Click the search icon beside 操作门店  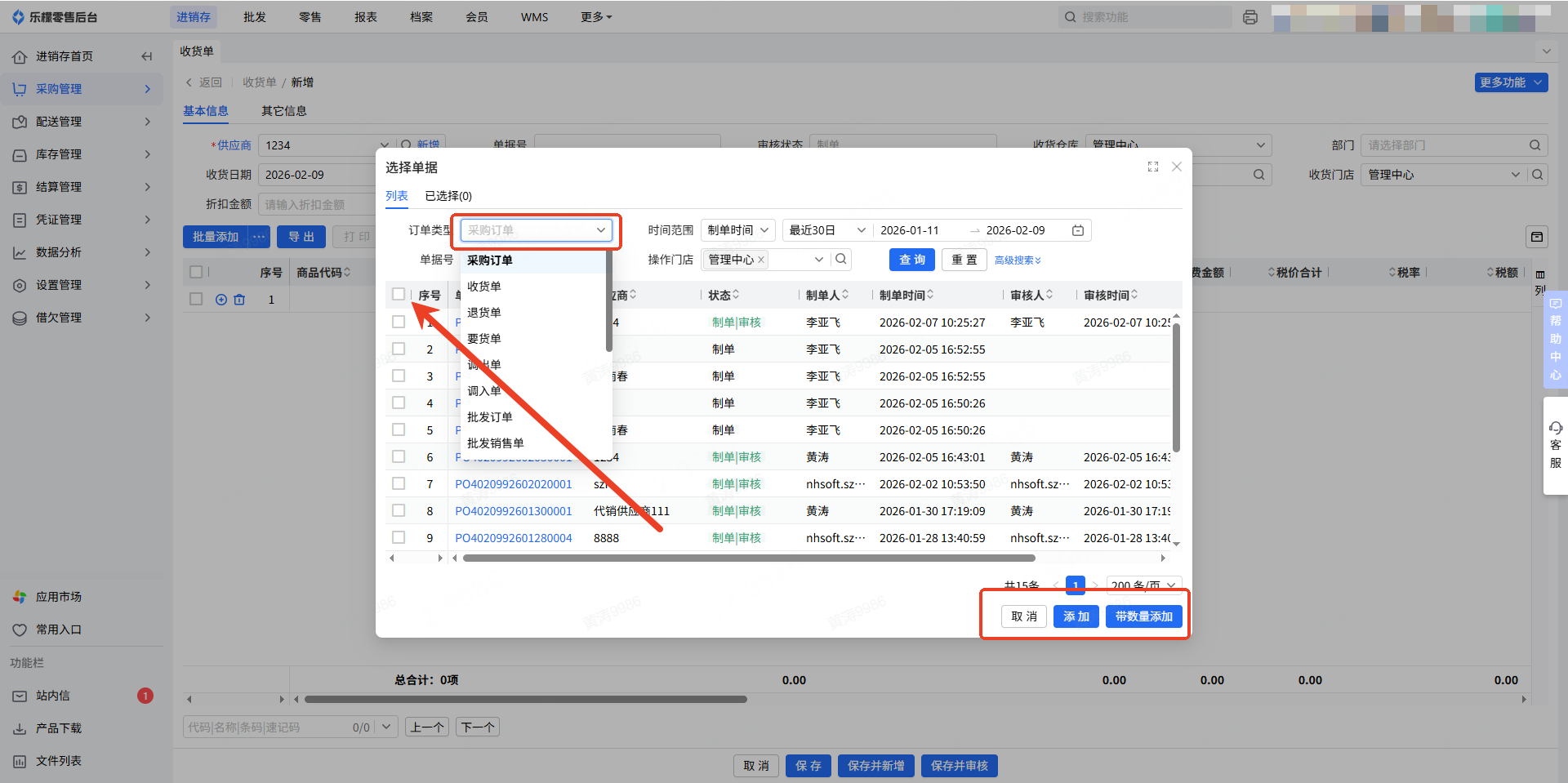840,259
